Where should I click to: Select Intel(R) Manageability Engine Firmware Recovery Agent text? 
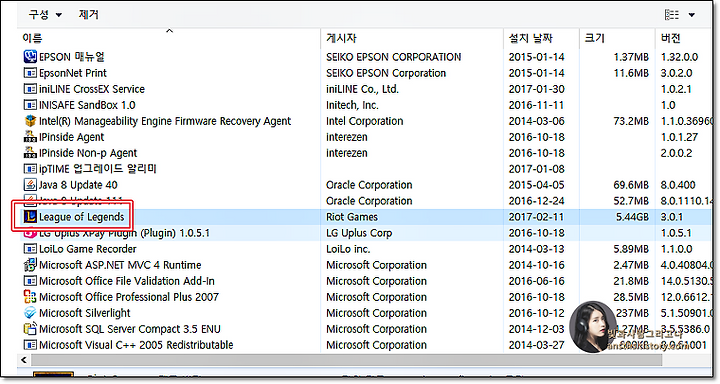165,121
